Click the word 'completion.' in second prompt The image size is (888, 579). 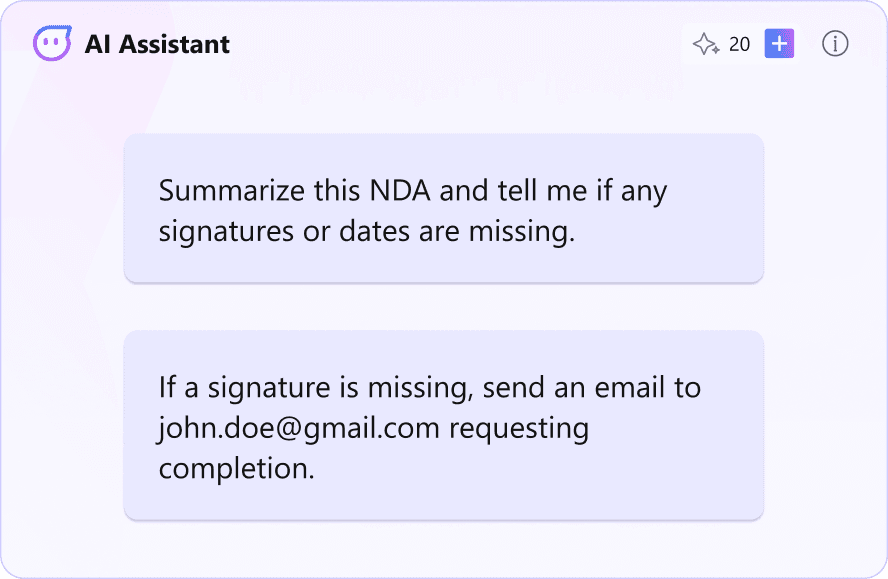(237, 468)
